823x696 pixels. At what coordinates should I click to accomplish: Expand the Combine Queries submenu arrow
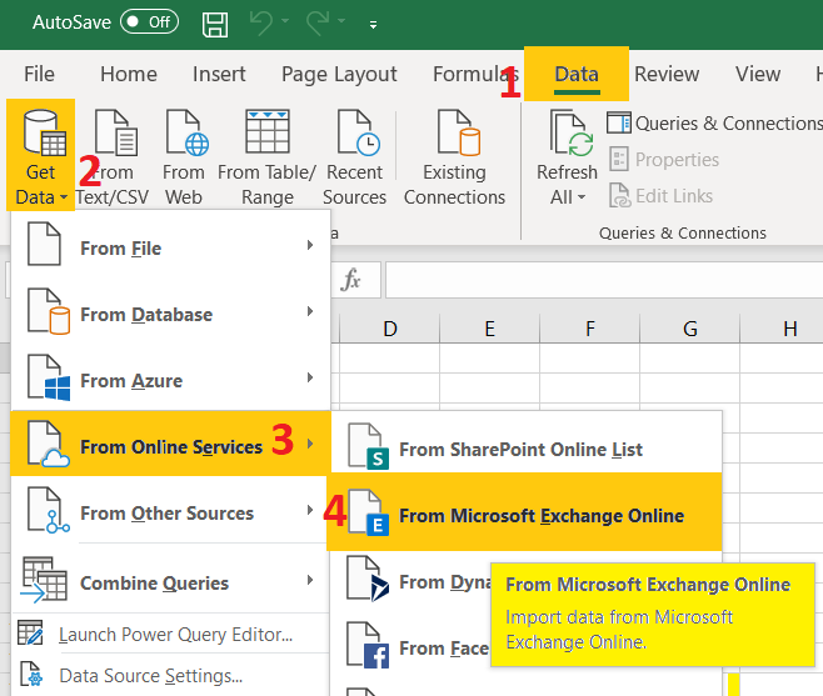point(310,579)
